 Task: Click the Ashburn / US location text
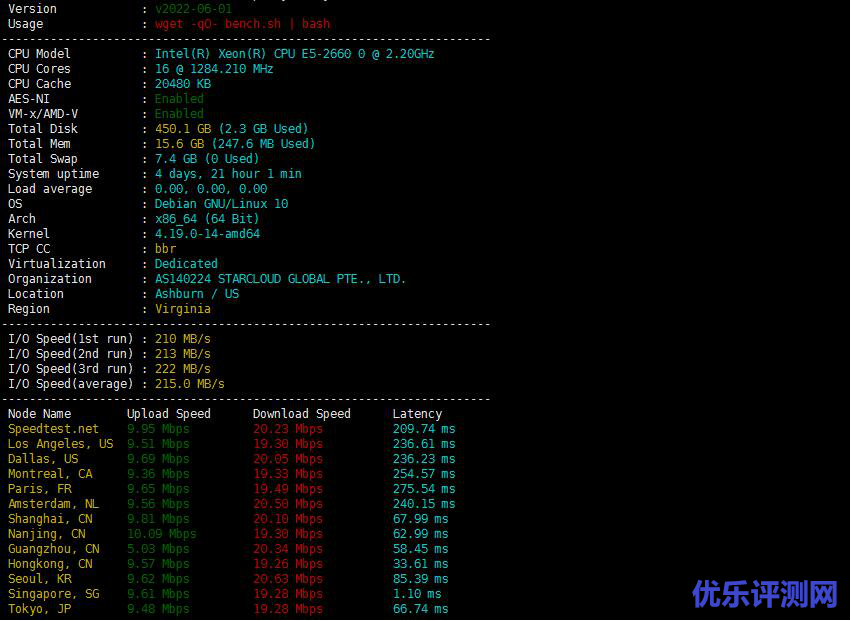coord(197,294)
